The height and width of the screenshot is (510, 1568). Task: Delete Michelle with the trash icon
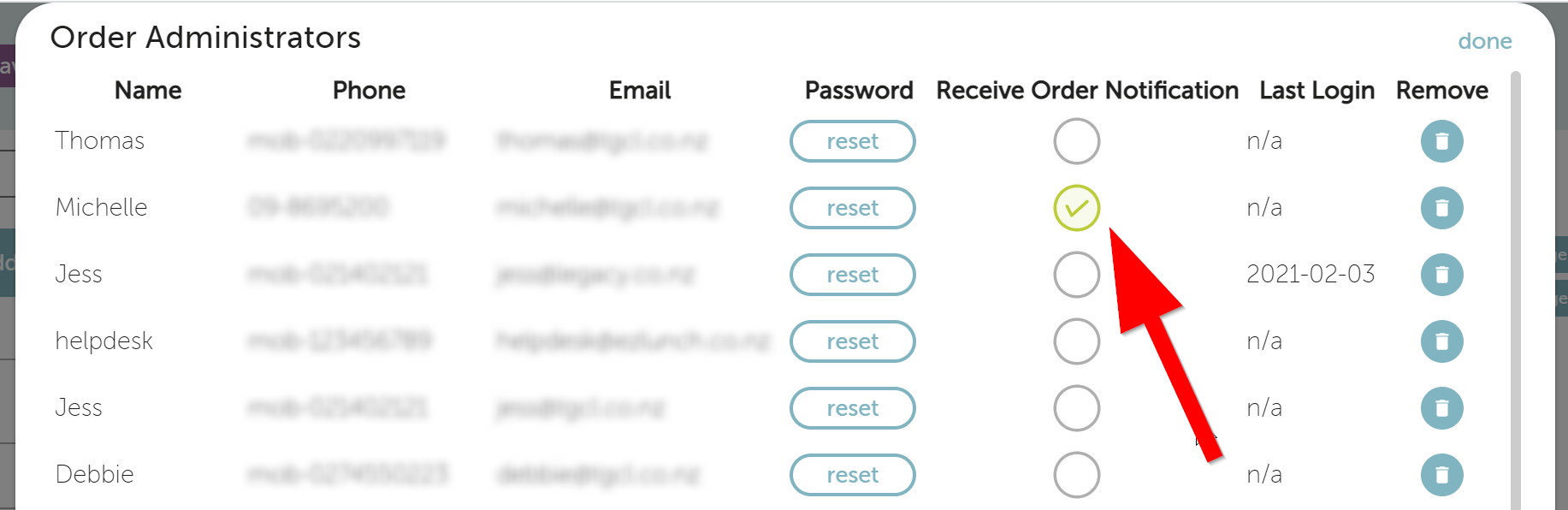coord(1441,208)
